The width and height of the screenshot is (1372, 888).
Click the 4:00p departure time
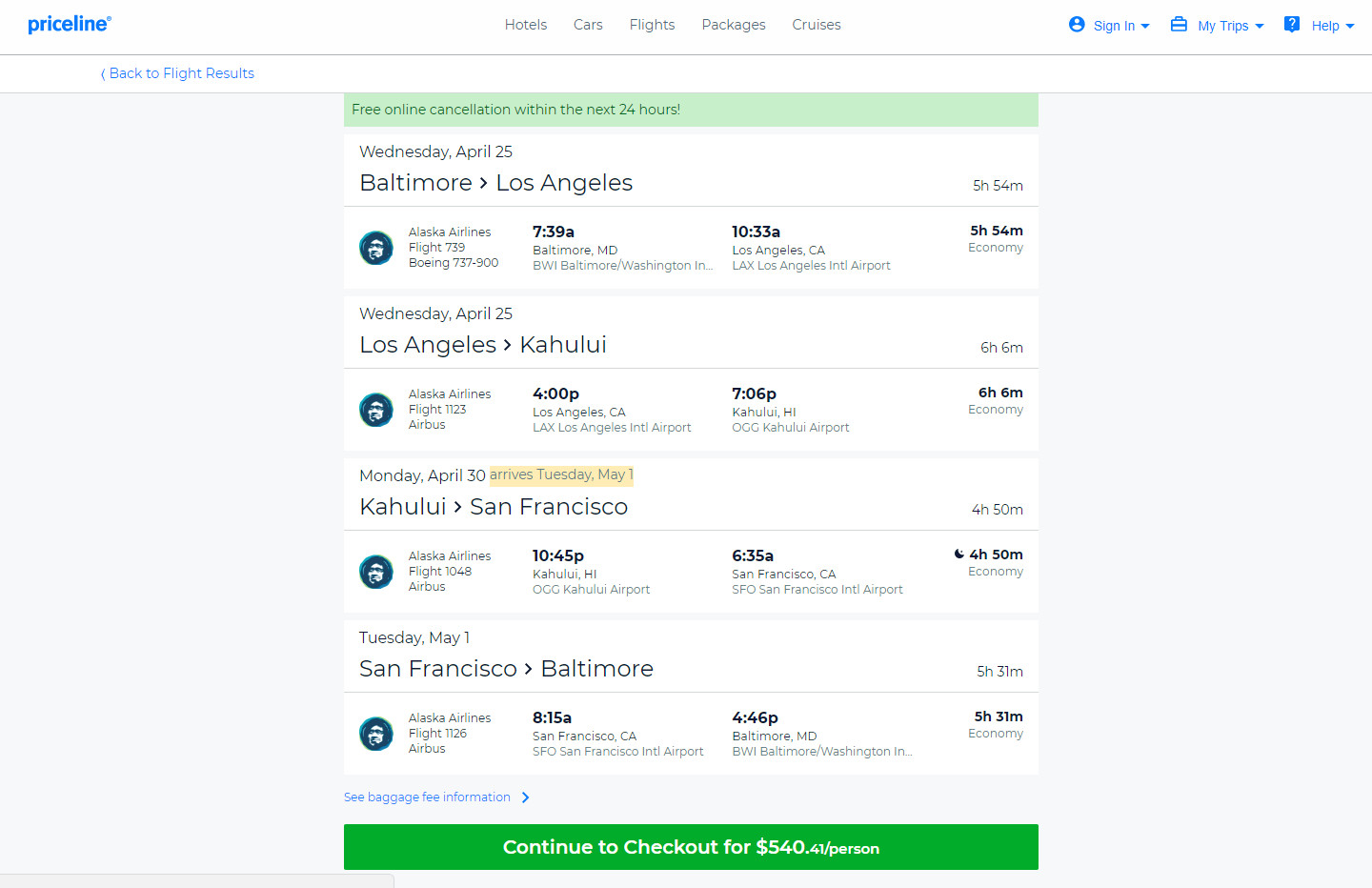point(555,394)
